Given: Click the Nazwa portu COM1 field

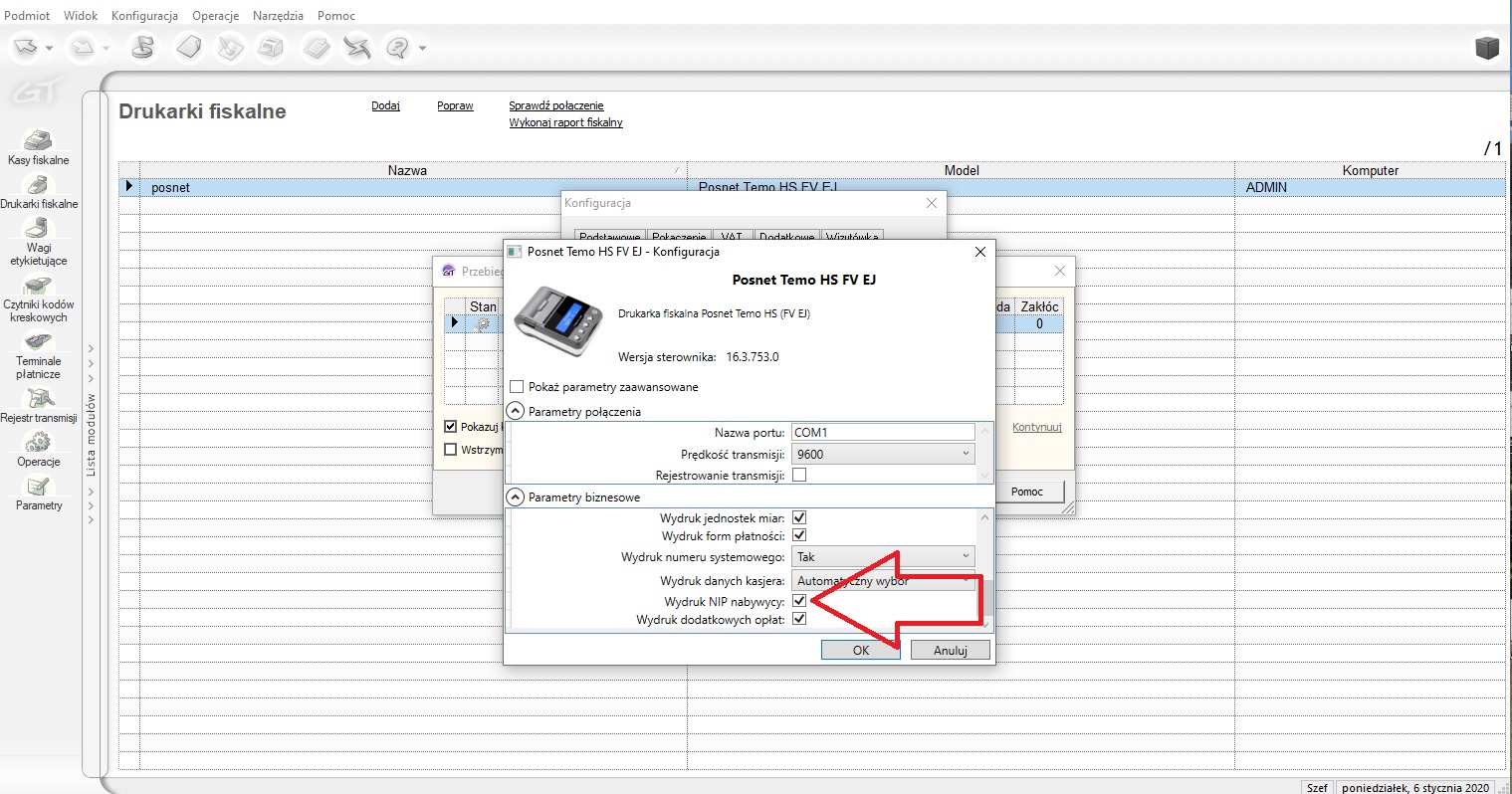Looking at the screenshot, I should pyautogui.click(x=883, y=433).
